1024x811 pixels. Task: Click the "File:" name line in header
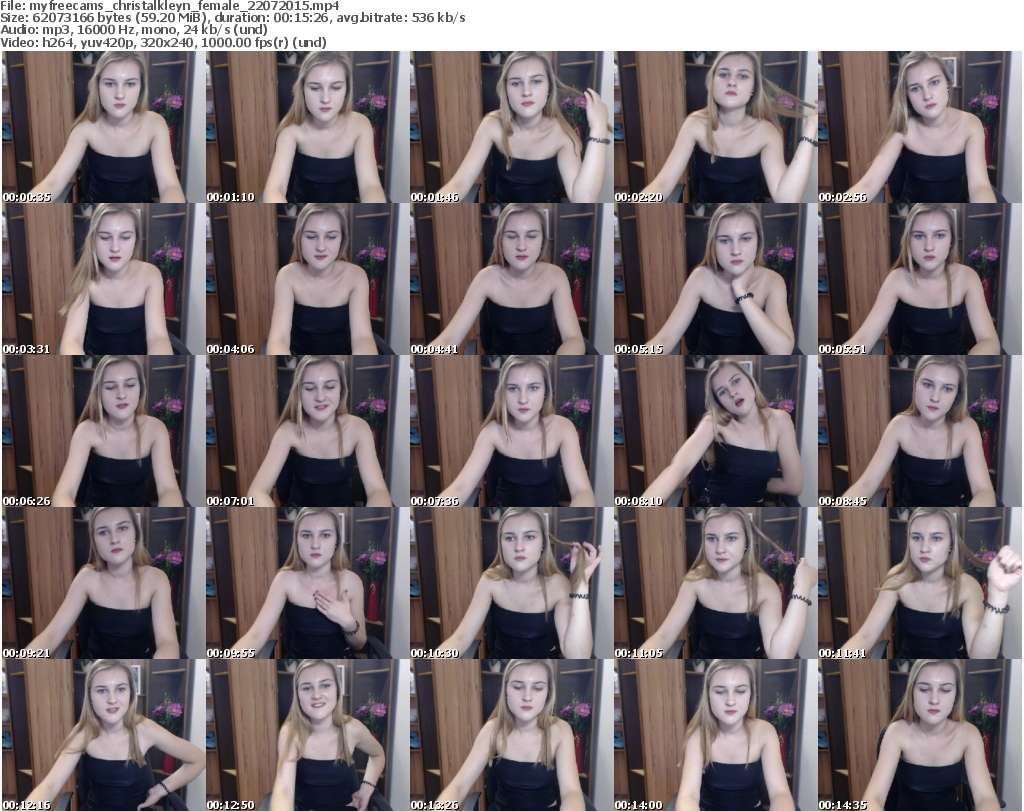(x=170, y=6)
